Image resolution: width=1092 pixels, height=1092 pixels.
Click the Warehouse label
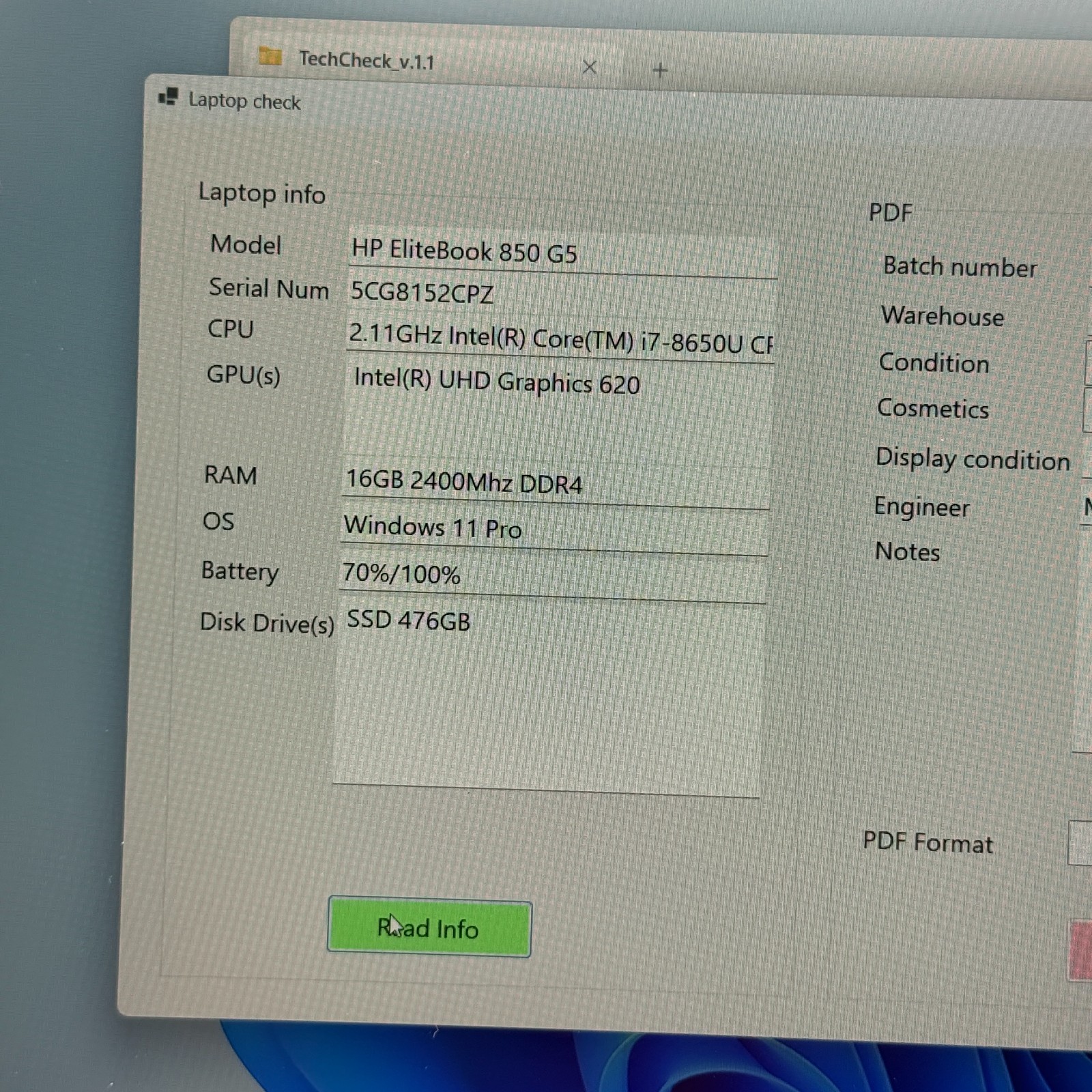pos(943,316)
